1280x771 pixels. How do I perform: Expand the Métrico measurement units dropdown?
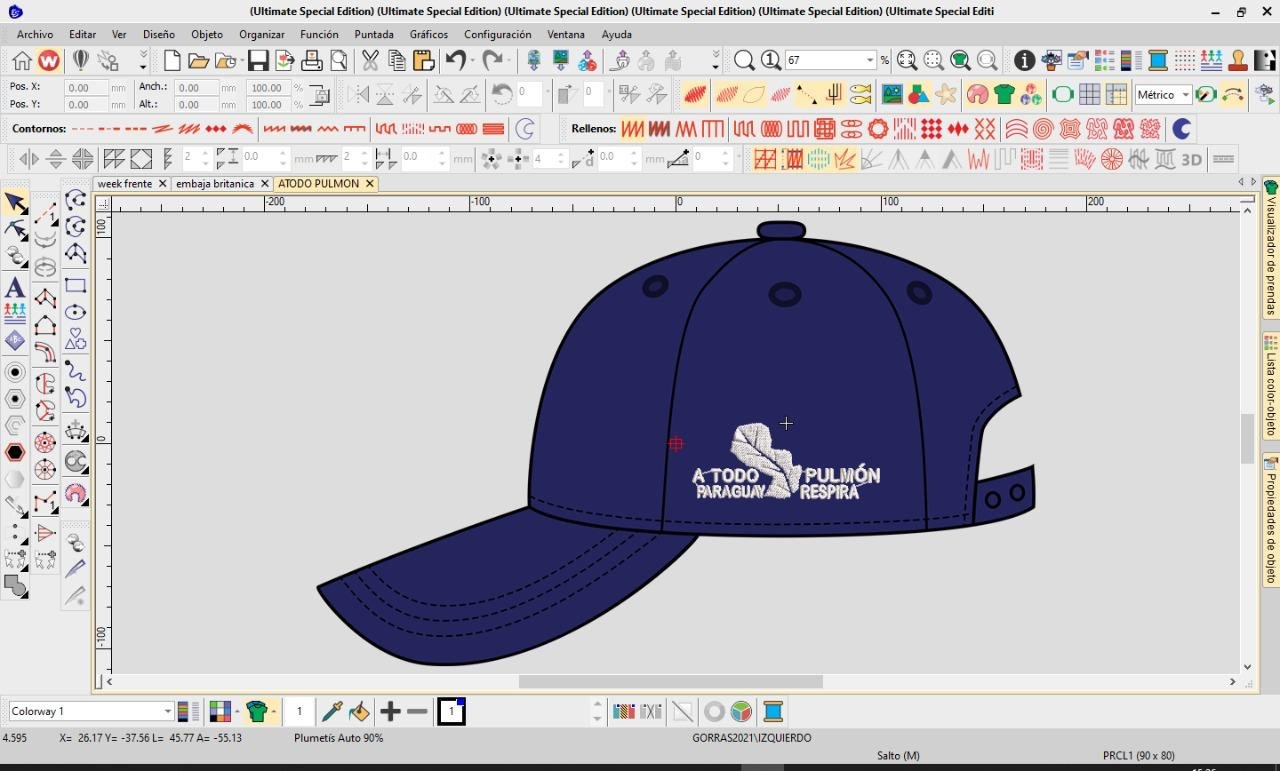coord(1185,95)
